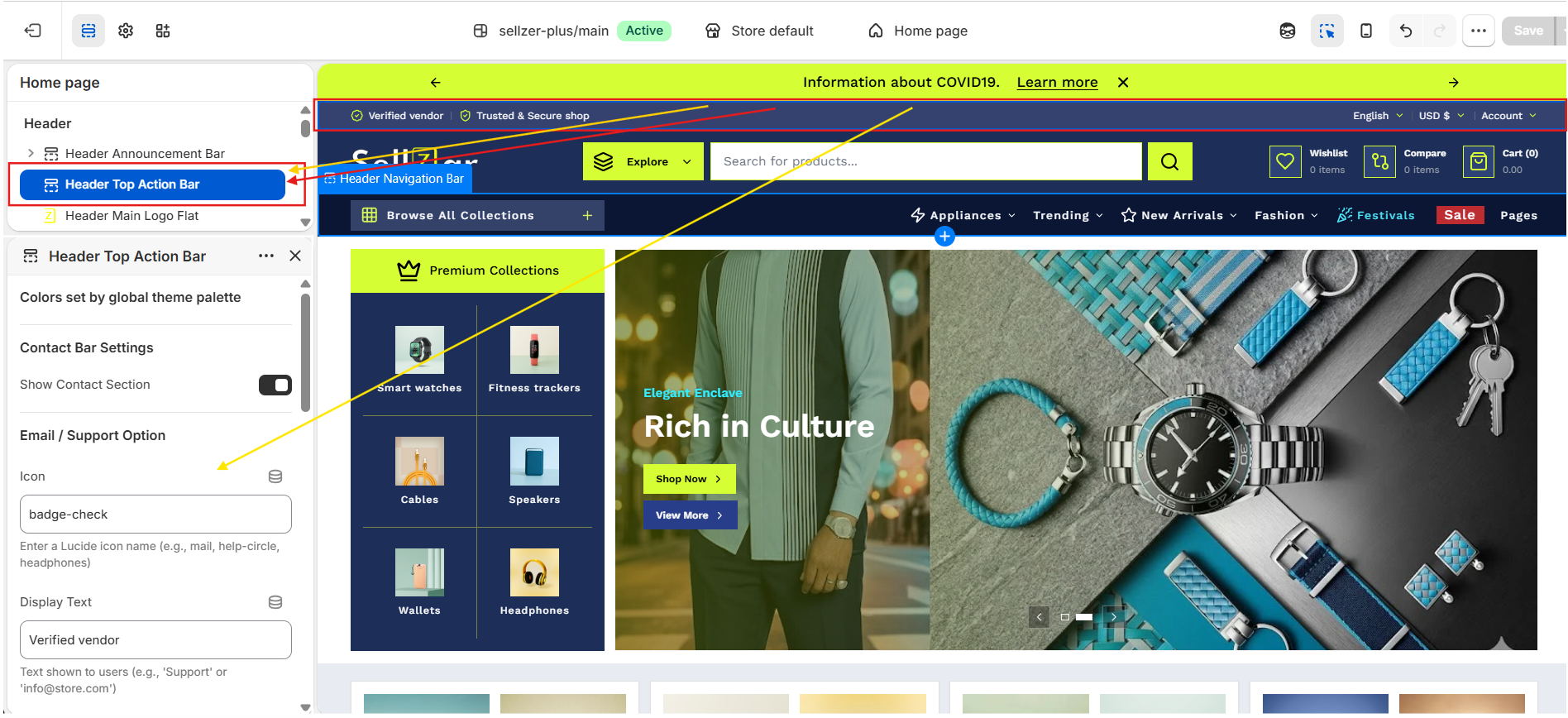Open the New Arrivals menu

coord(1179,215)
